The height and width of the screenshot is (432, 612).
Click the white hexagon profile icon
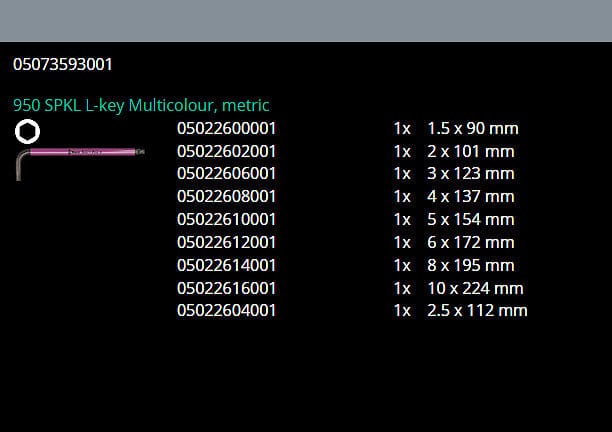27,131
